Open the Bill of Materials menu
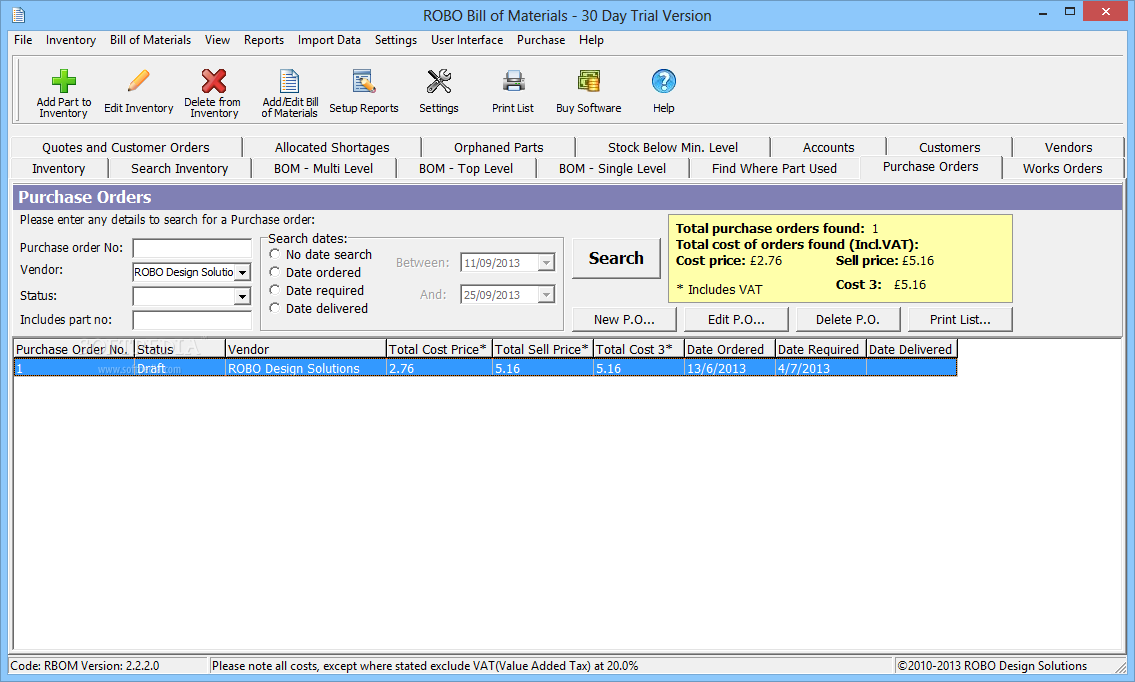Screen dimensions: 1135x682 [151, 40]
